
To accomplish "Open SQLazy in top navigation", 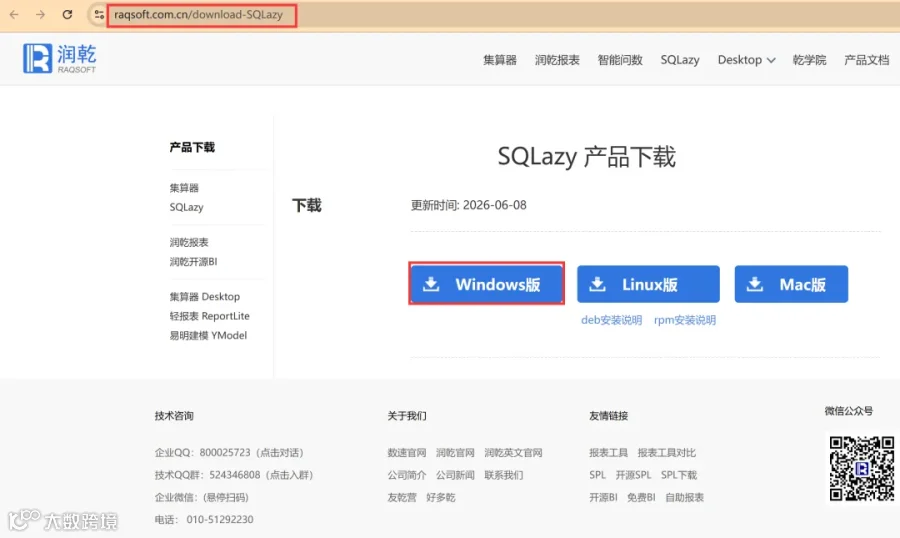I will [680, 60].
